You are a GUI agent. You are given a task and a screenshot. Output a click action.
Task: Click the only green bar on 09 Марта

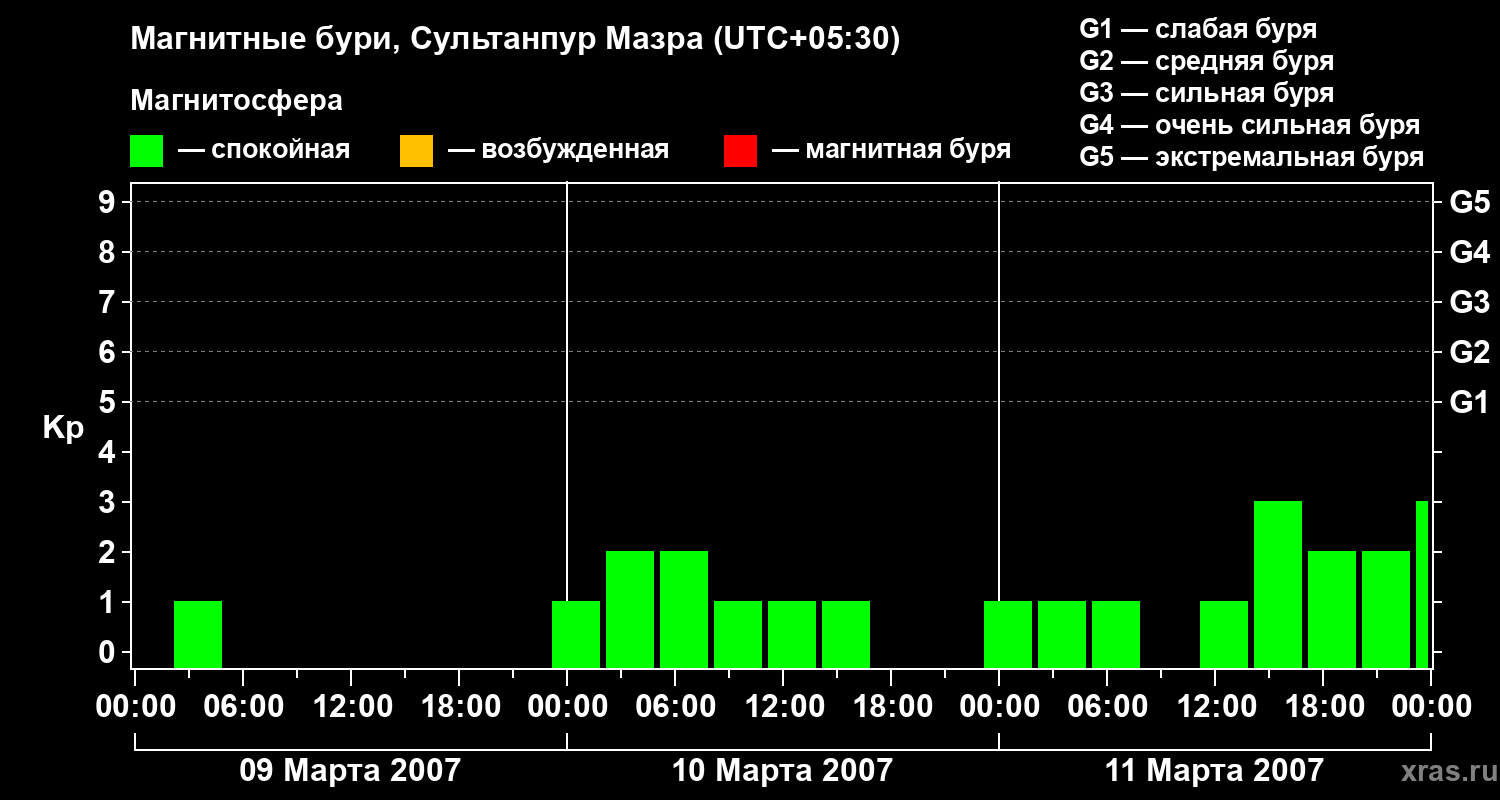[x=198, y=634]
